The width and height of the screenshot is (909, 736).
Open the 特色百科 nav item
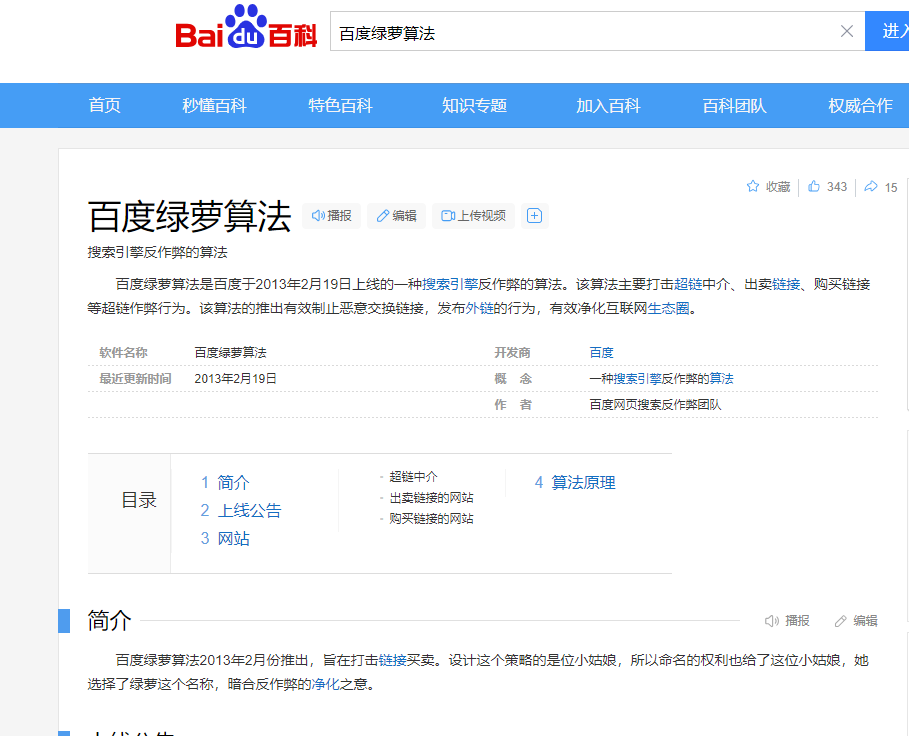[x=340, y=105]
